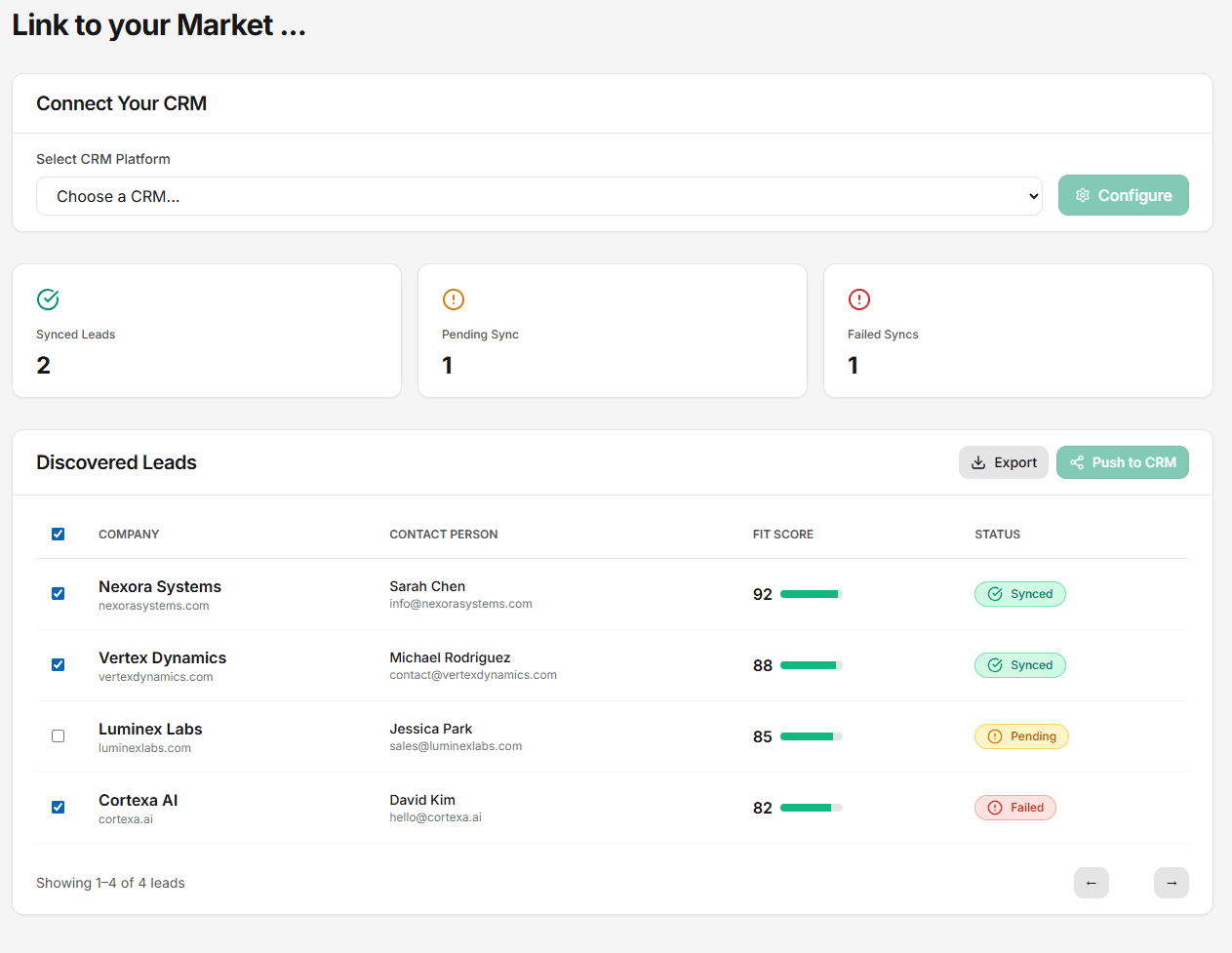Screen dimensions: 1232x953
Task: Uncheck the Nexora Systems row checkbox
Action: click(x=59, y=593)
